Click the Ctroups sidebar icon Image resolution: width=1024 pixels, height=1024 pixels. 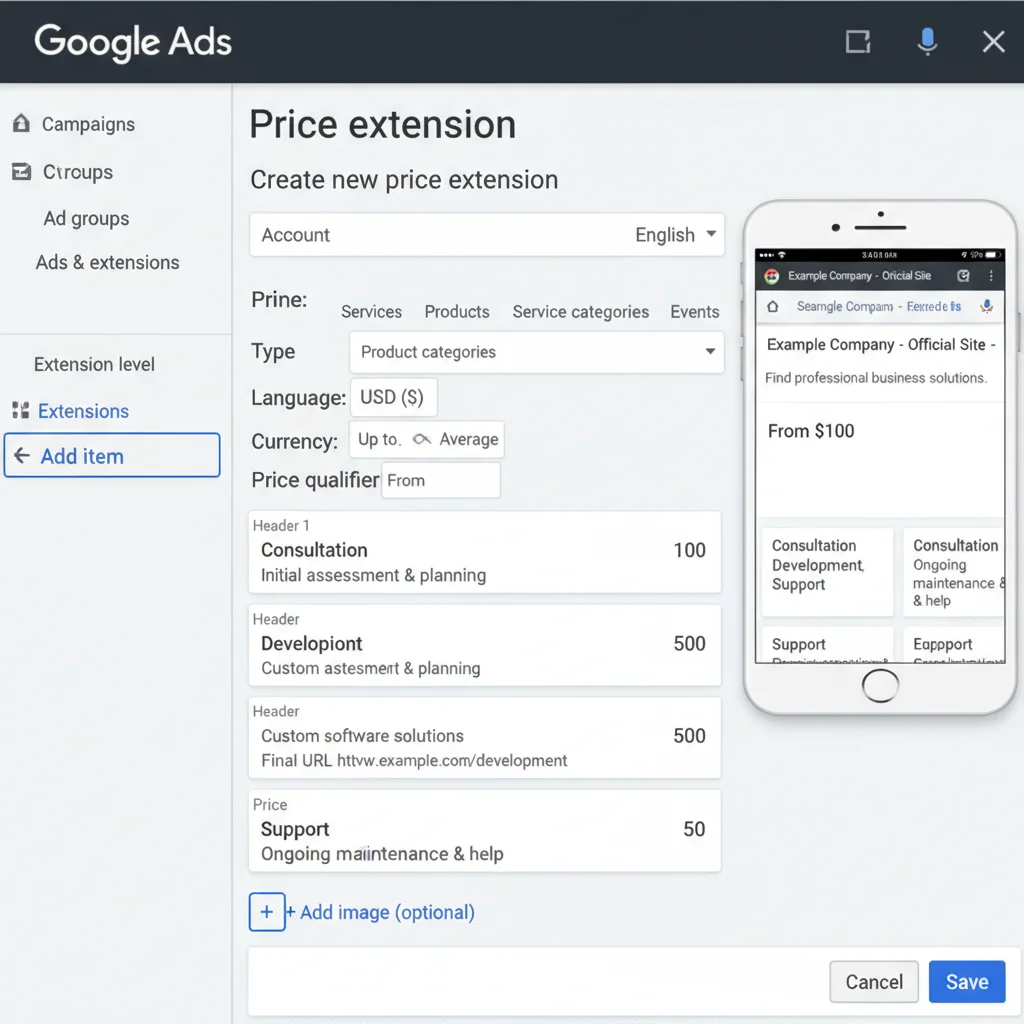pyautogui.click(x=22, y=171)
